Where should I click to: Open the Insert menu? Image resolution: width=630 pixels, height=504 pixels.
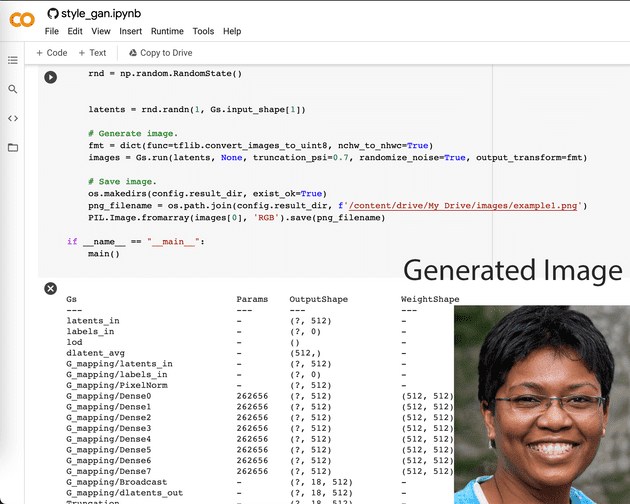coord(131,31)
